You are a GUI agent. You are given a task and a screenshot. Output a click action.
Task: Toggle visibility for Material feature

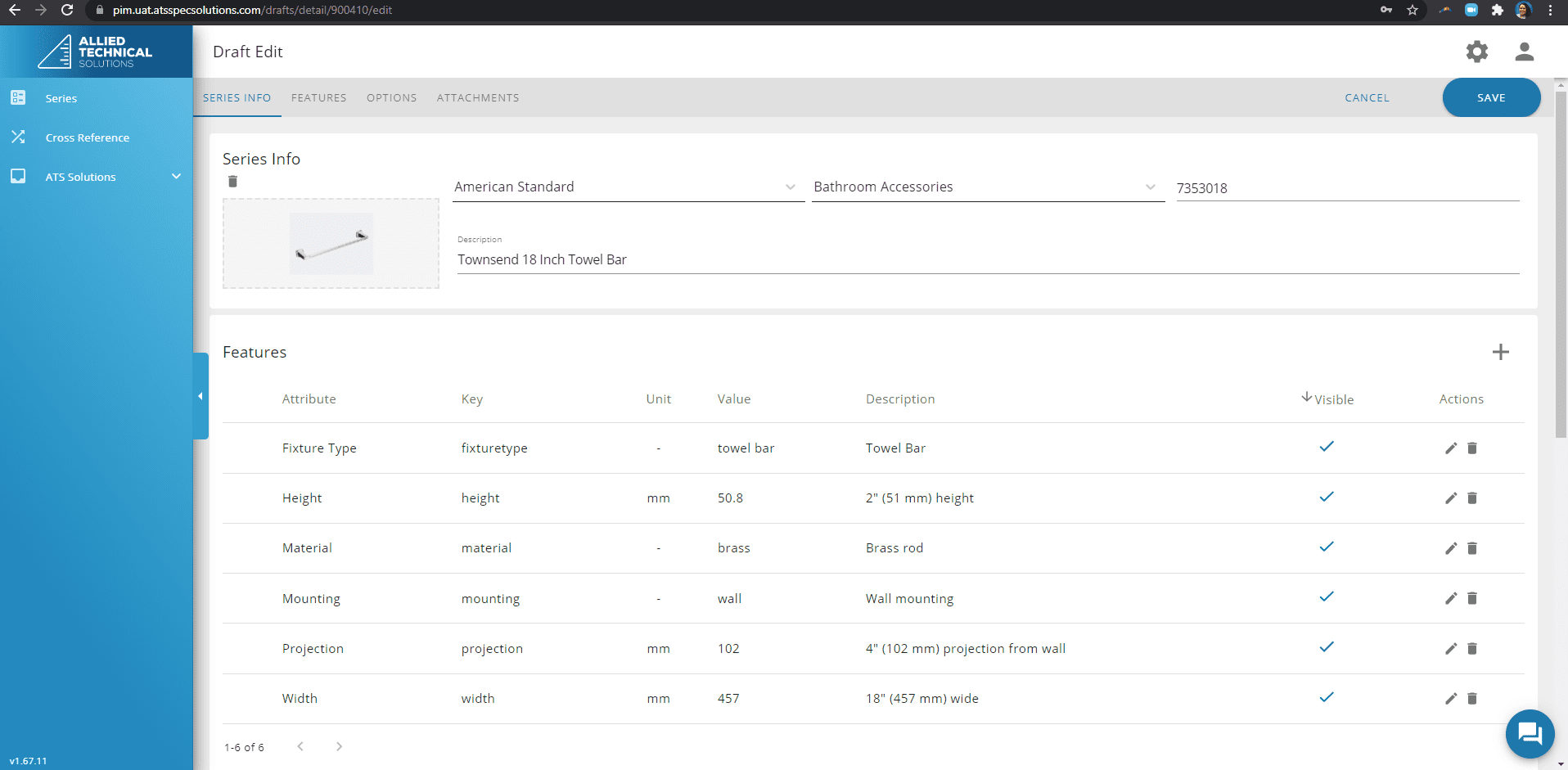1327,547
